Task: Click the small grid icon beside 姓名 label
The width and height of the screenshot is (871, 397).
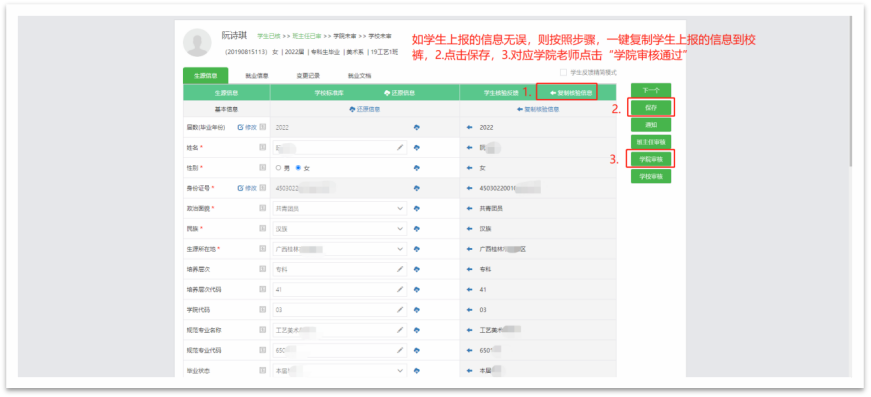Action: [x=263, y=148]
